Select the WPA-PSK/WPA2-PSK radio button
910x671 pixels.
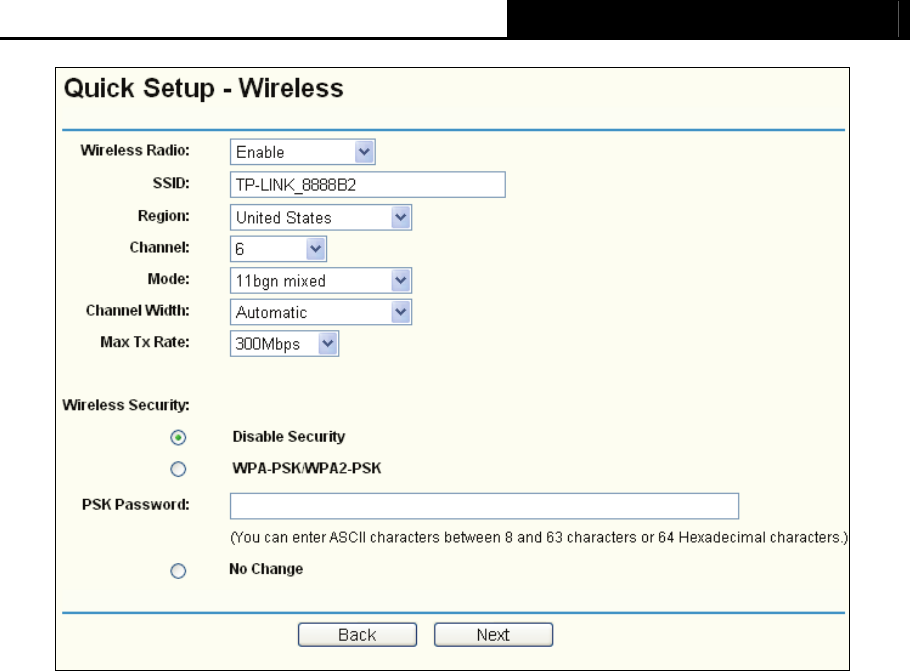click(178, 469)
